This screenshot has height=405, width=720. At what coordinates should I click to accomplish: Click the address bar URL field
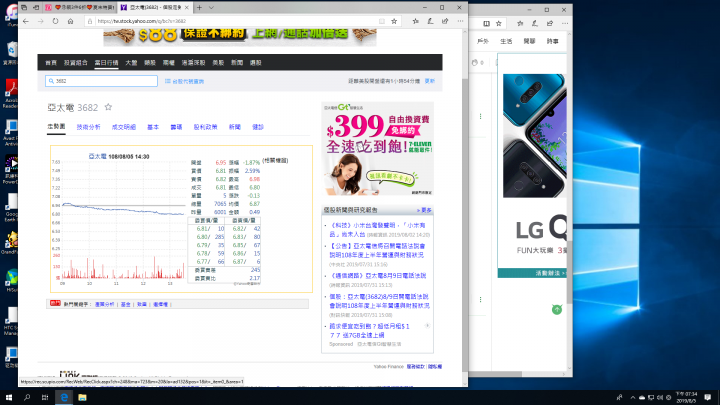(x=234, y=21)
